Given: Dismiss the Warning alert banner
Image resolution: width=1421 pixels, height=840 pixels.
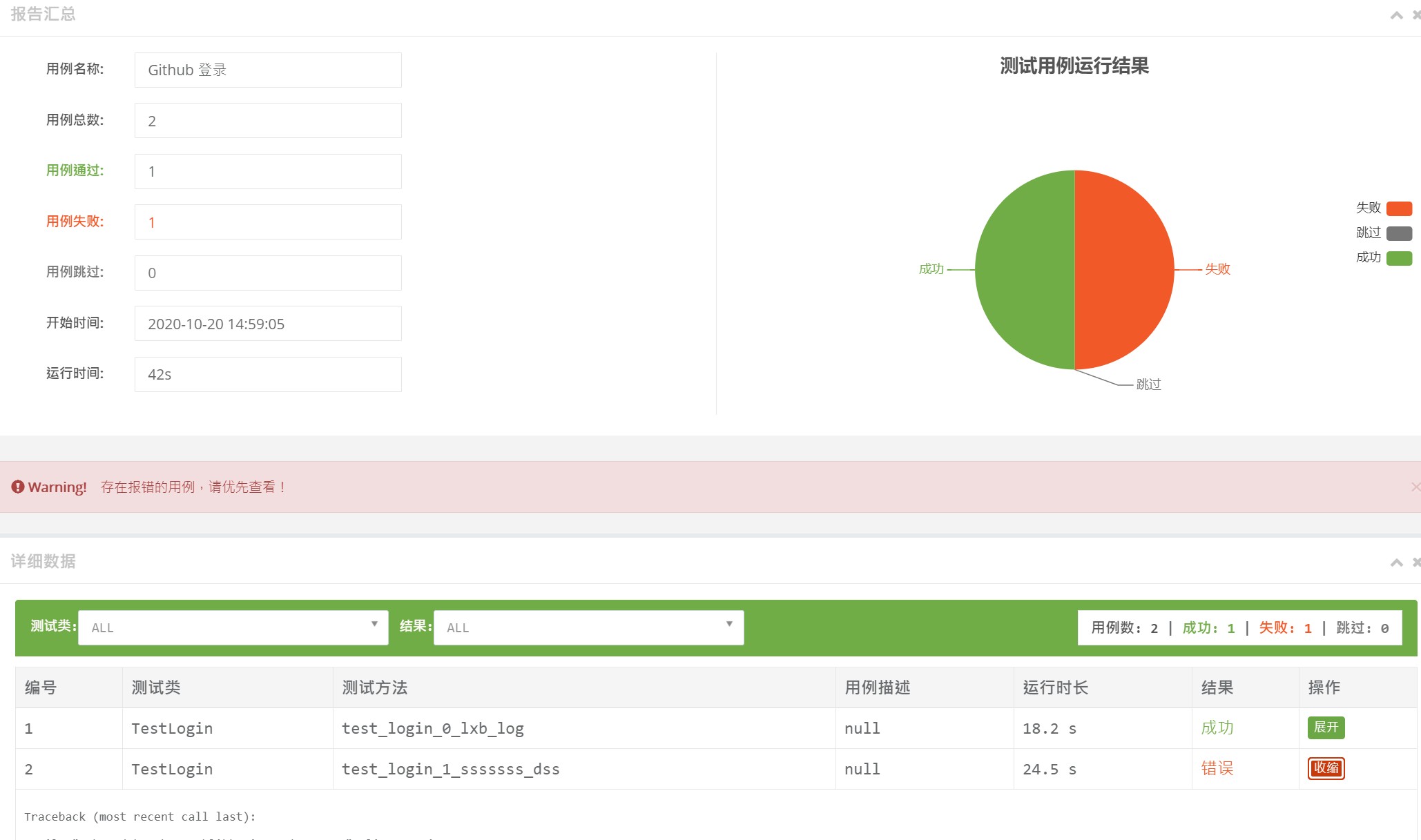Looking at the screenshot, I should 1415,487.
